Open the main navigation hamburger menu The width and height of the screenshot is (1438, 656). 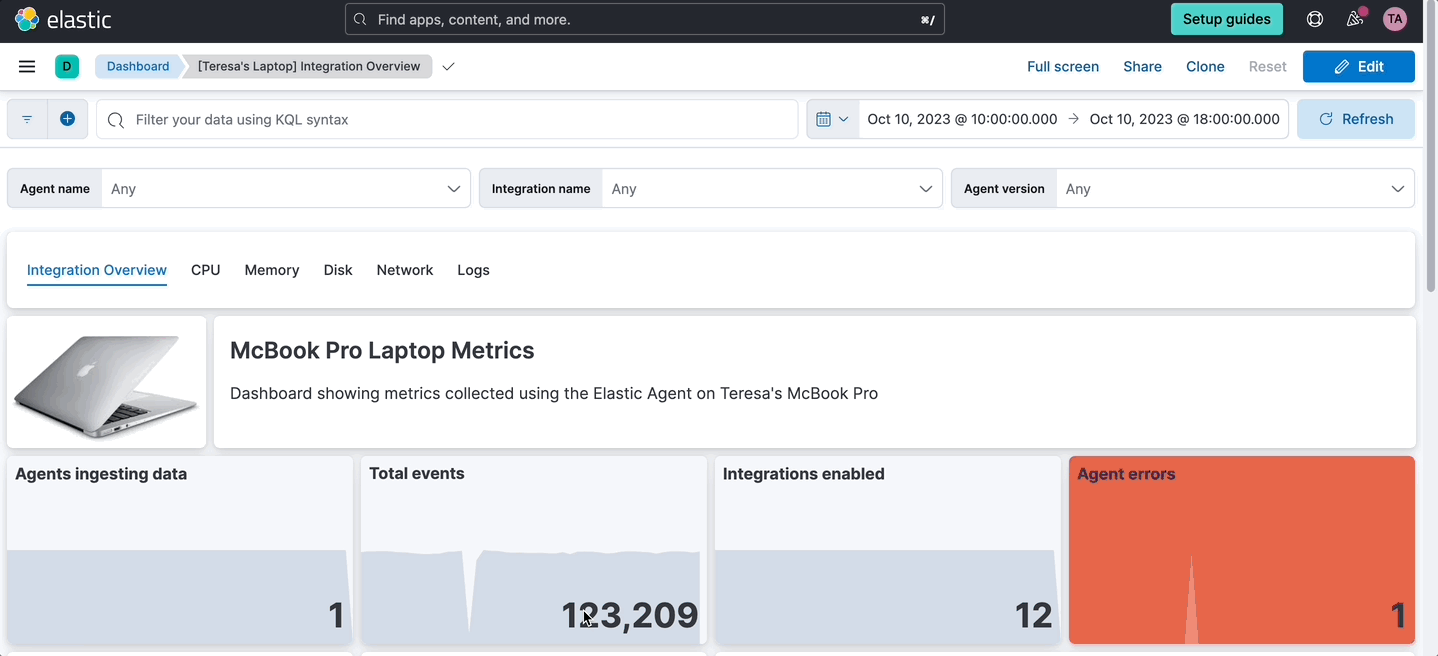(x=26, y=66)
